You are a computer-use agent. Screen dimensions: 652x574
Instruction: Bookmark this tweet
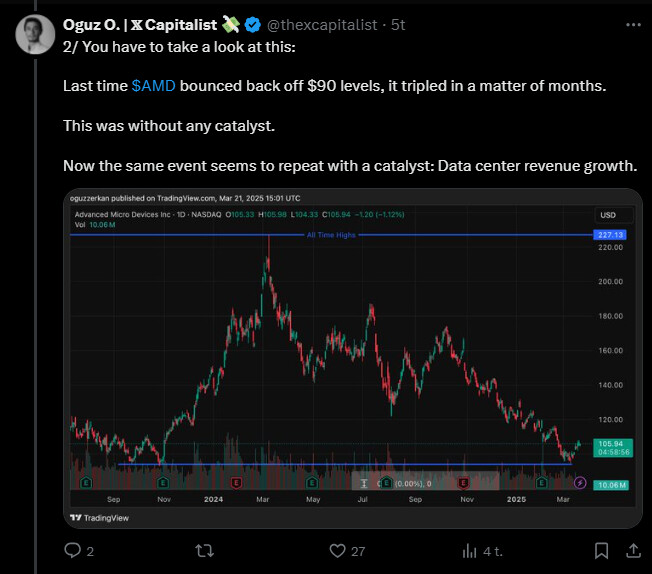[601, 550]
